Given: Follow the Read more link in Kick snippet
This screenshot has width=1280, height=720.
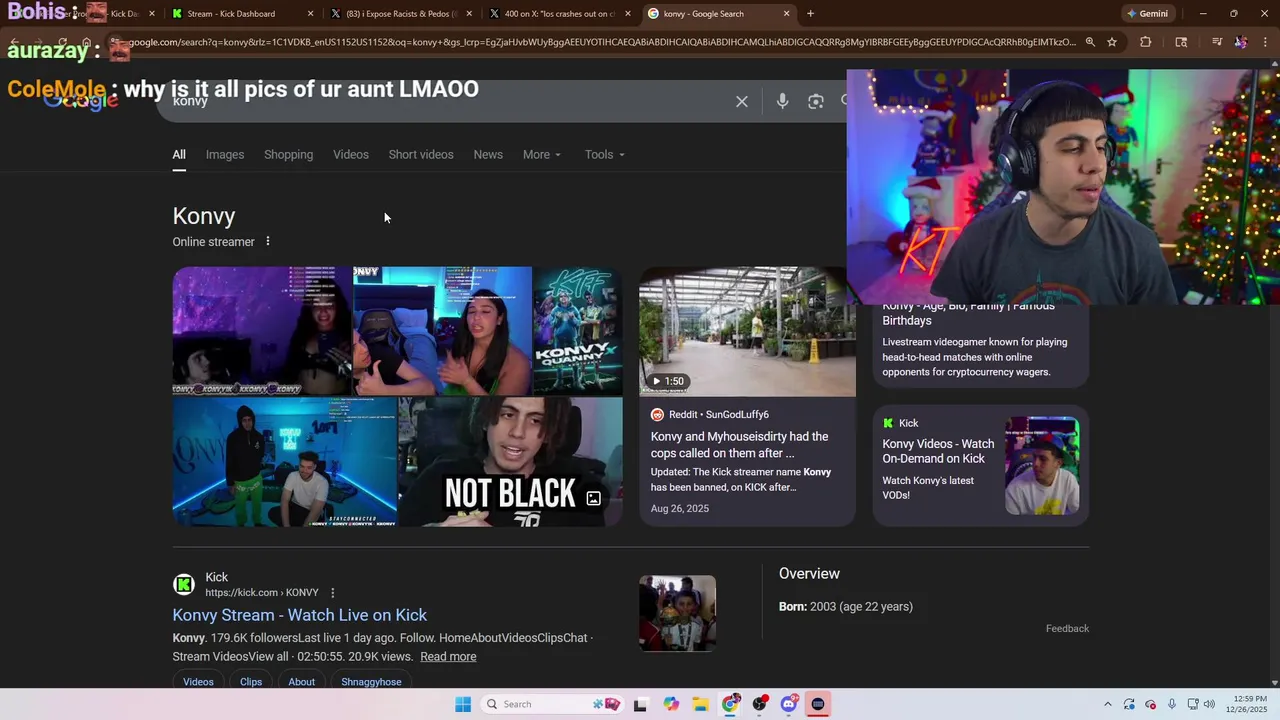Looking at the screenshot, I should tap(448, 657).
